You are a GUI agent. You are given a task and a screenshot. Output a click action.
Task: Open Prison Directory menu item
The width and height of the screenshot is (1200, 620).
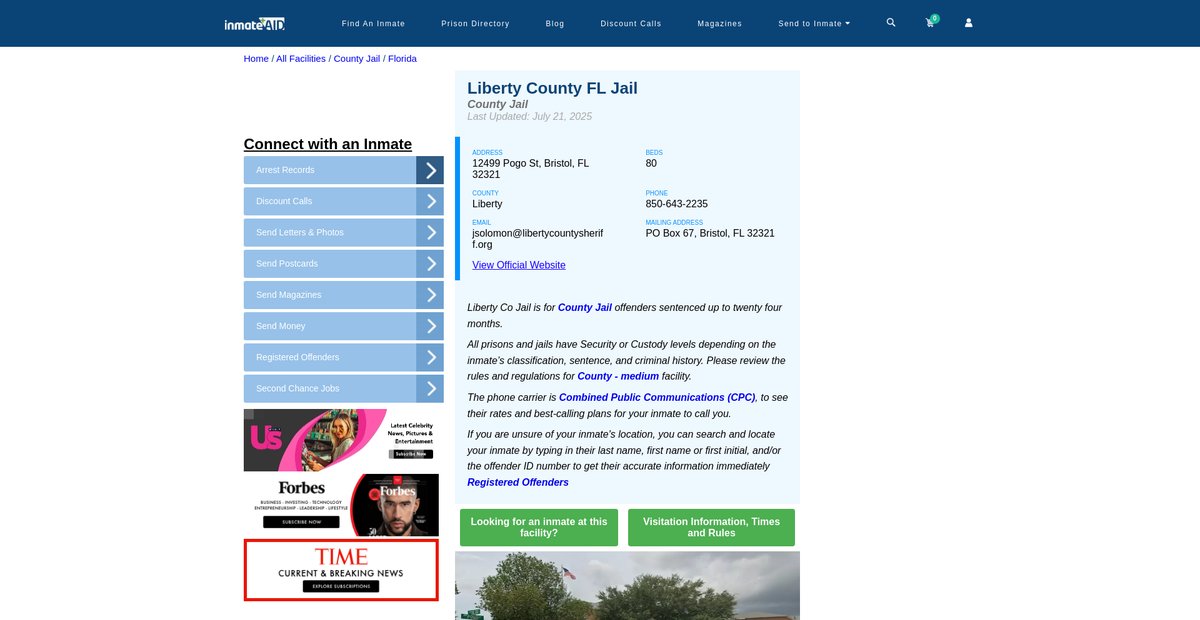pyautogui.click(x=475, y=23)
